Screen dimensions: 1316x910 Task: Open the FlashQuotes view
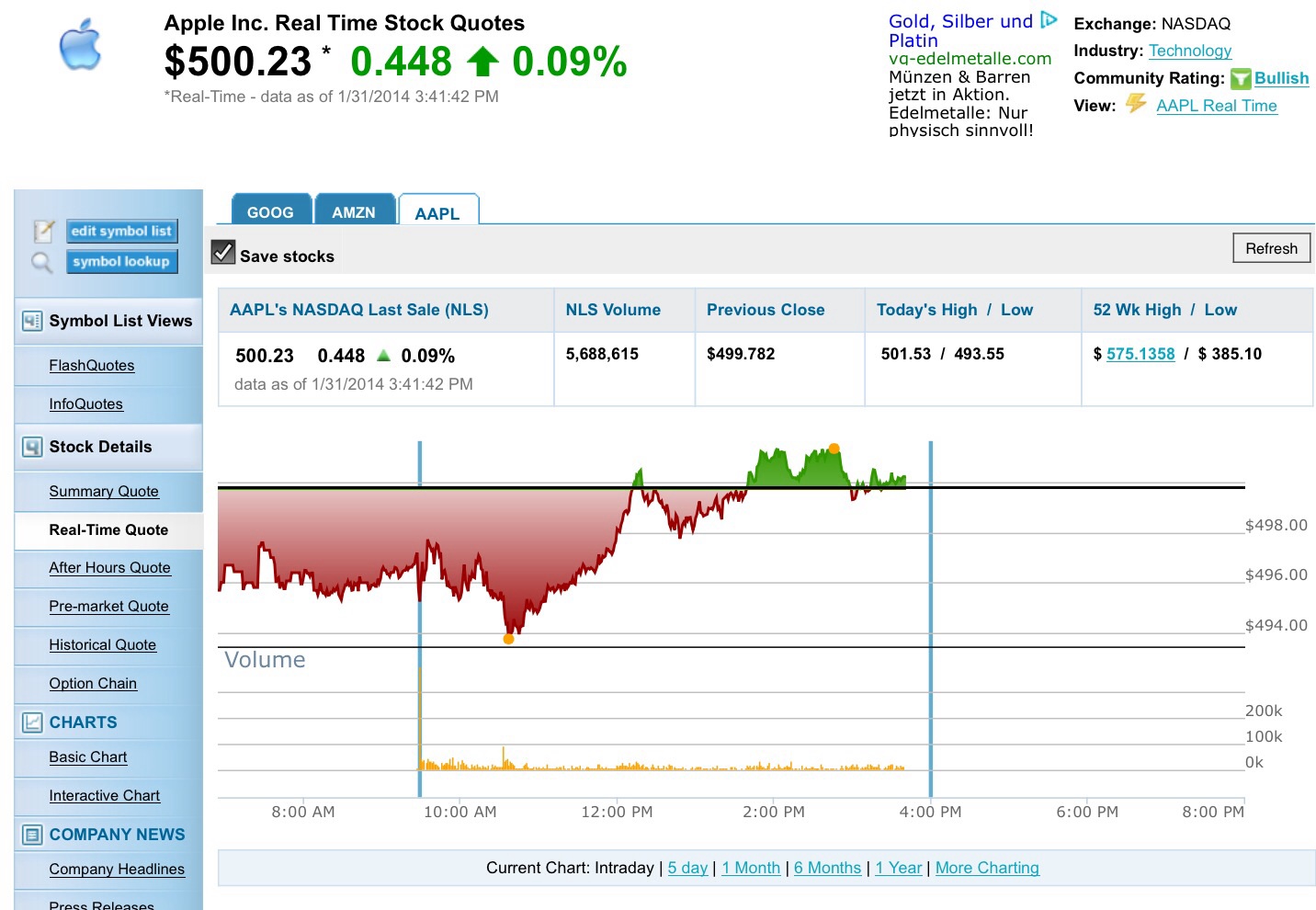pos(92,366)
